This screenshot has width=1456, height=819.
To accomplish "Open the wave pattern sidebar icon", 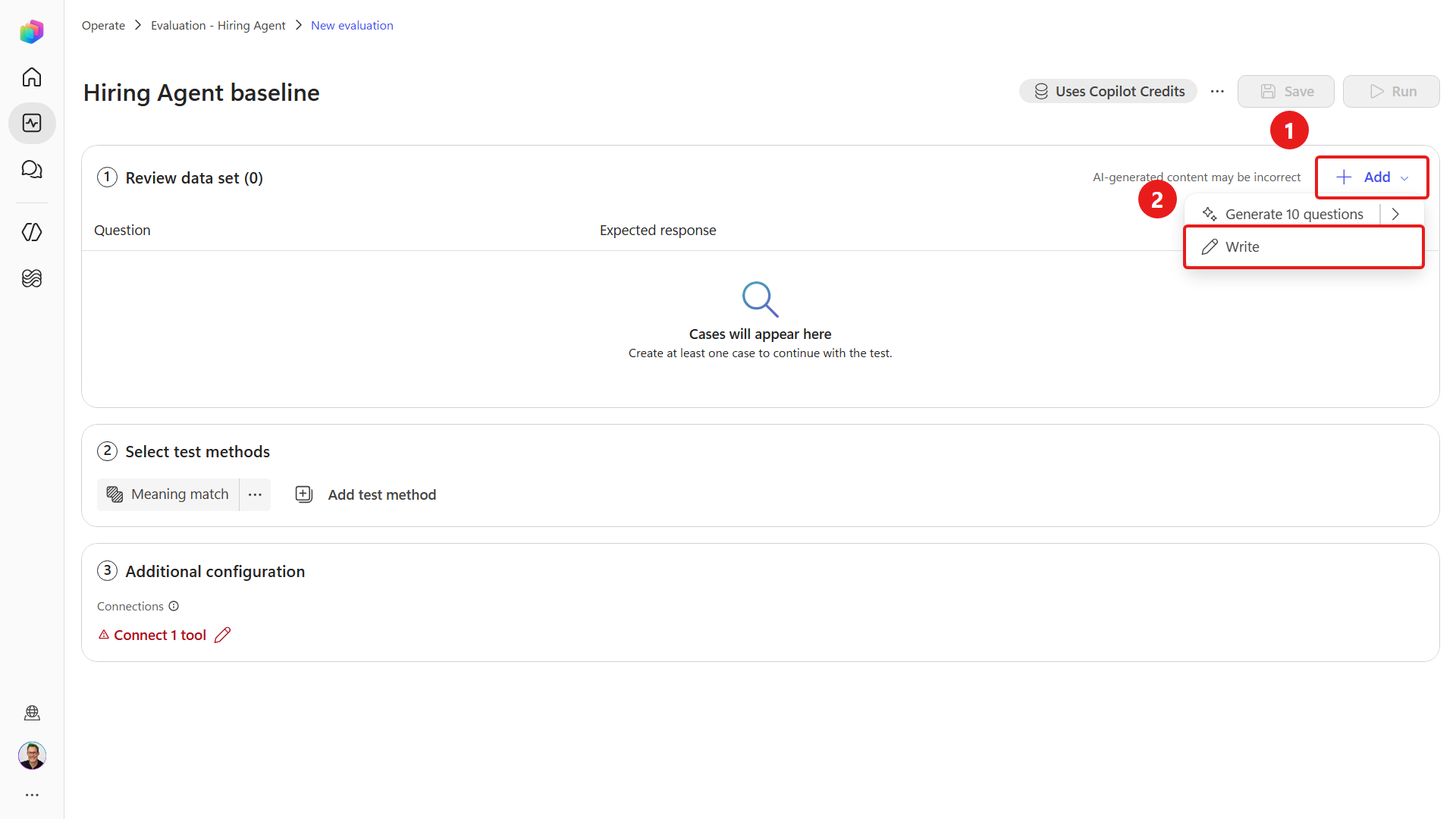I will click(32, 278).
